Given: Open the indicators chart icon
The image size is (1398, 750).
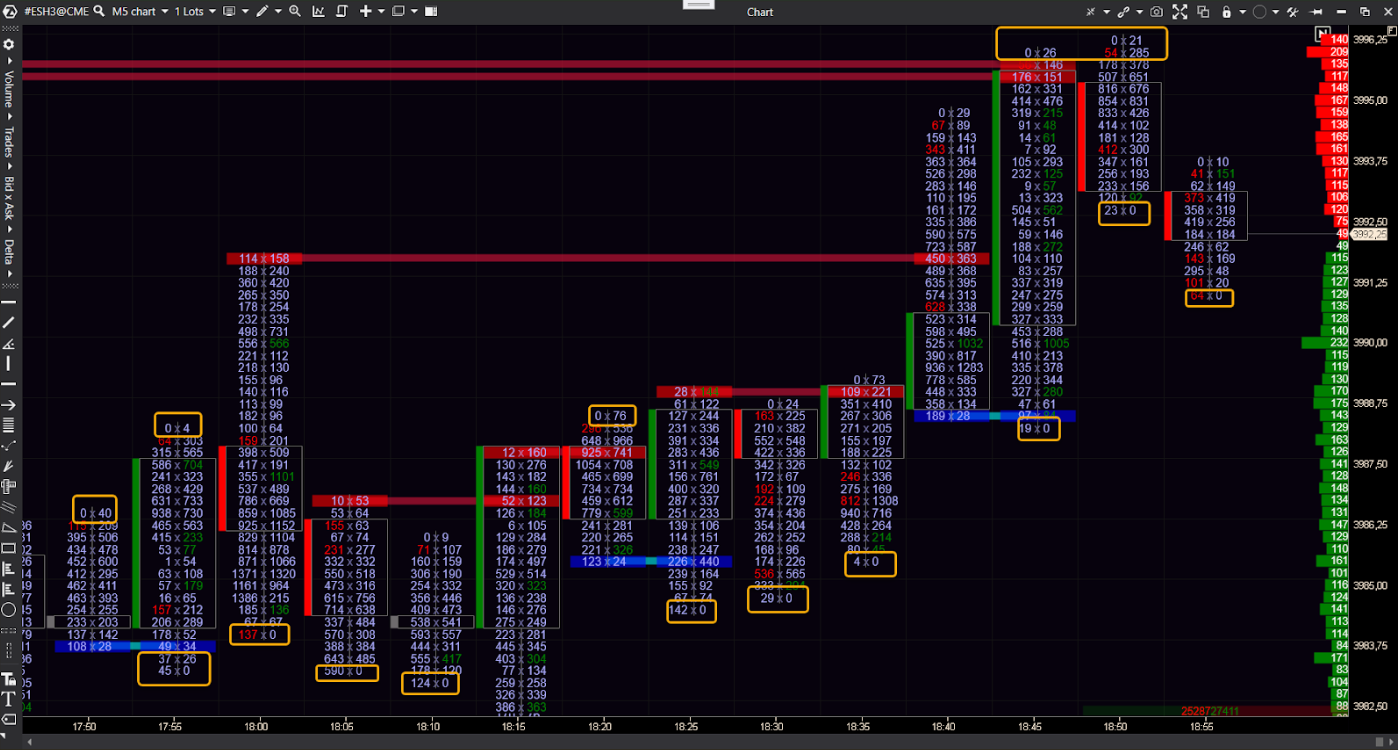Looking at the screenshot, I should click(x=319, y=11).
